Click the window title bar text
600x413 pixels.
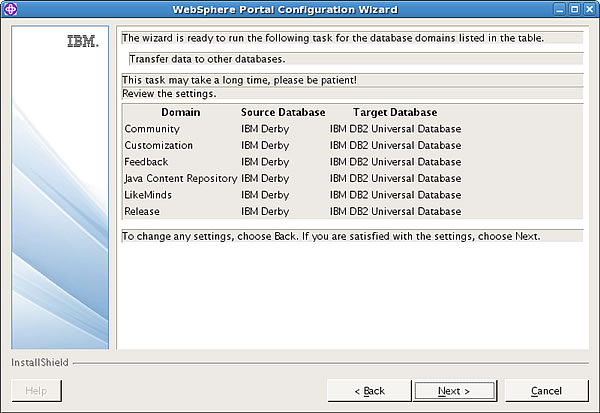click(x=285, y=9)
